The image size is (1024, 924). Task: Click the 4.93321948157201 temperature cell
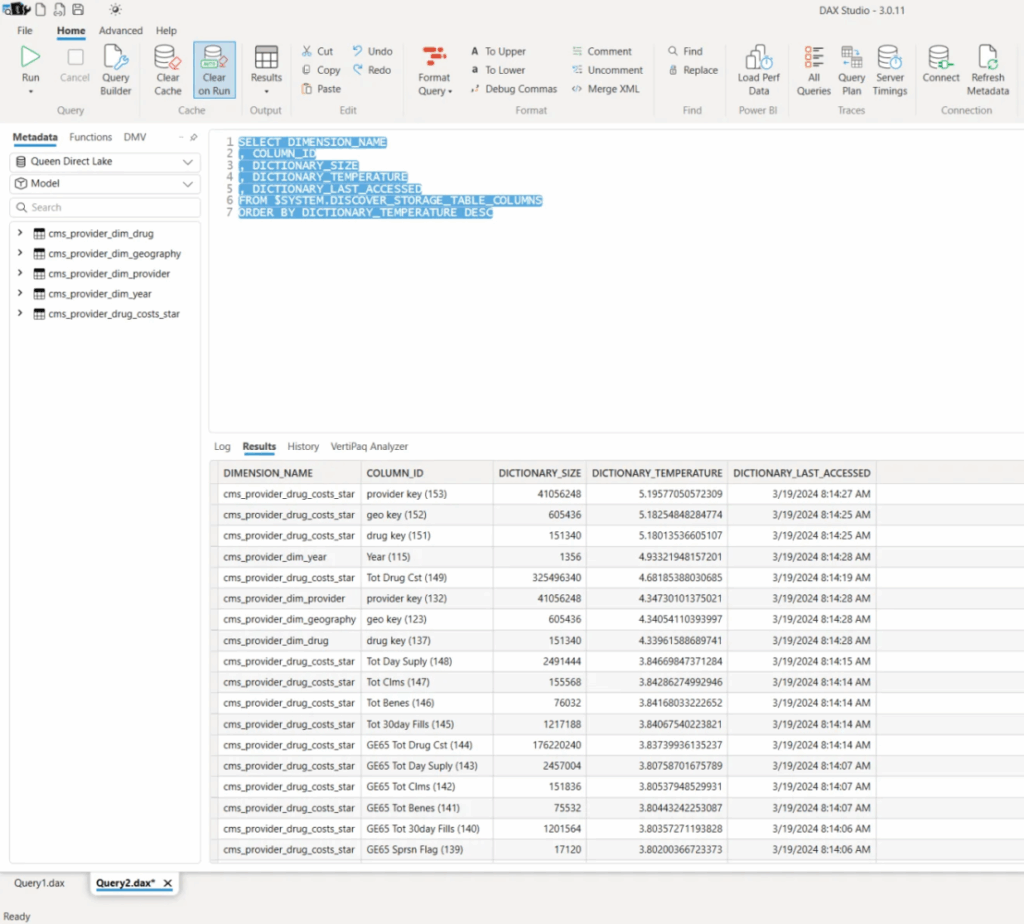click(657, 556)
